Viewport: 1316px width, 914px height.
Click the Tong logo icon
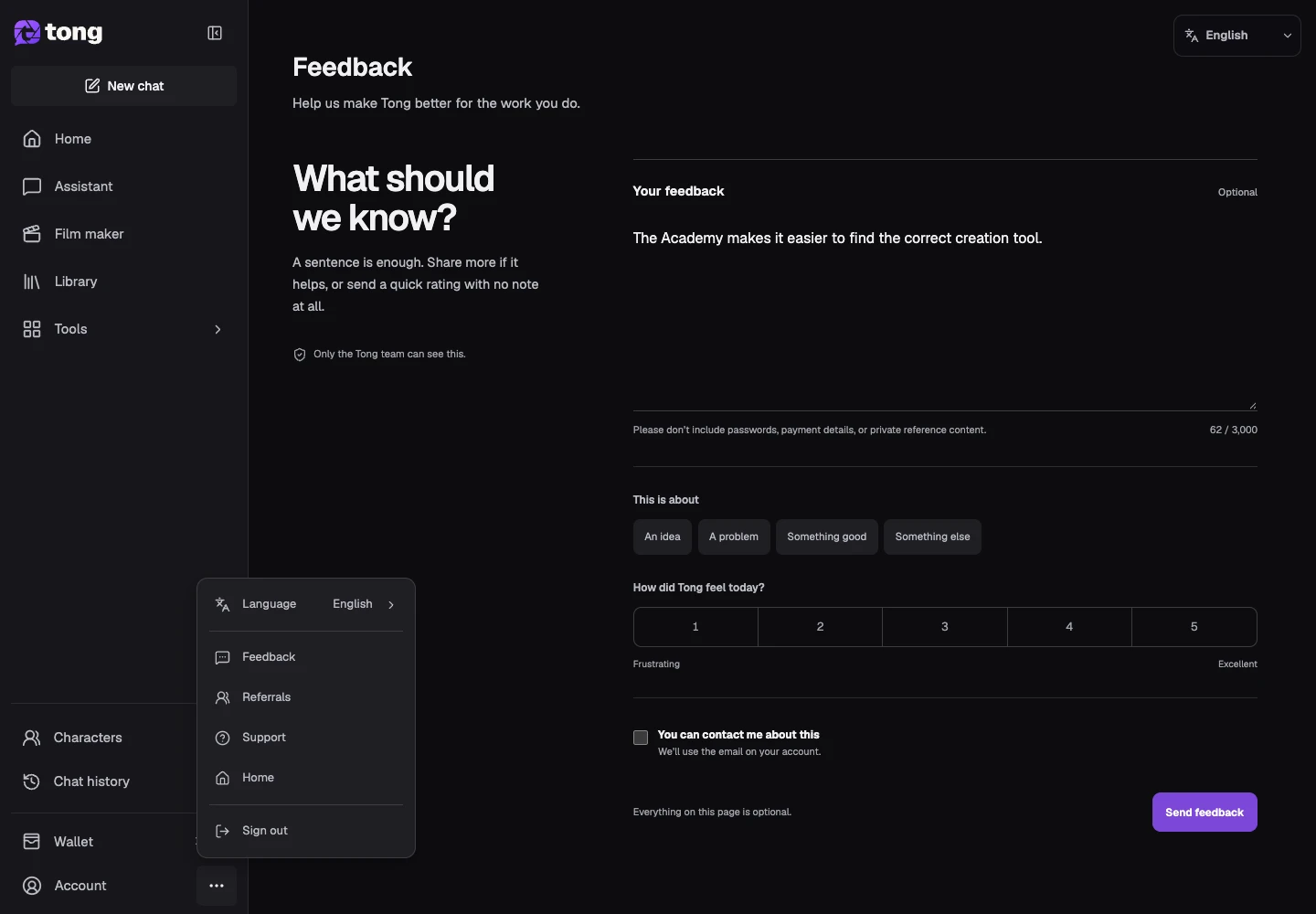[27, 33]
